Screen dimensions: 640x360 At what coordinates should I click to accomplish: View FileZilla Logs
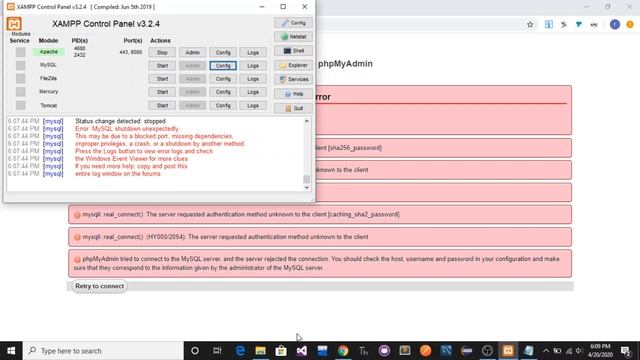253,79
